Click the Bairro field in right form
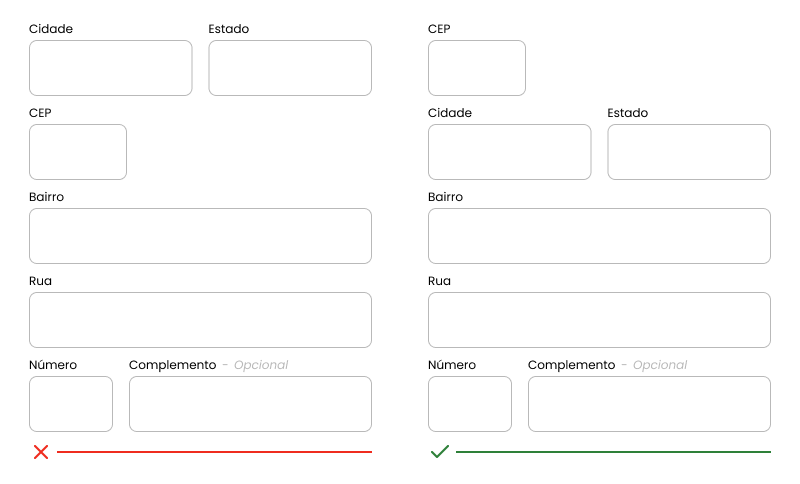The height and width of the screenshot is (484, 800). 599,236
